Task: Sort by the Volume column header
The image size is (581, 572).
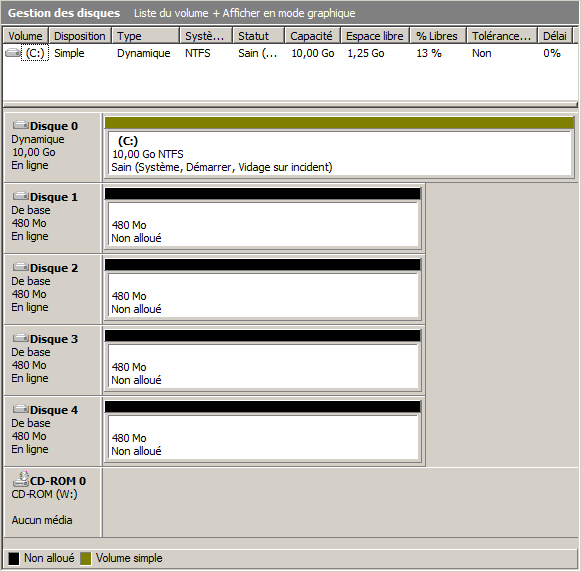Action: click(x=26, y=36)
